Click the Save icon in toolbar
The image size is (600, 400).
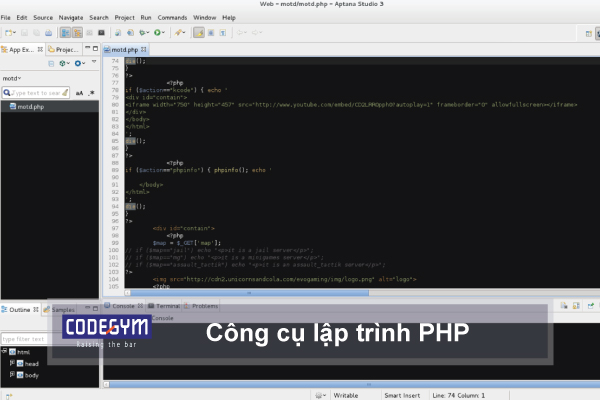point(24,33)
